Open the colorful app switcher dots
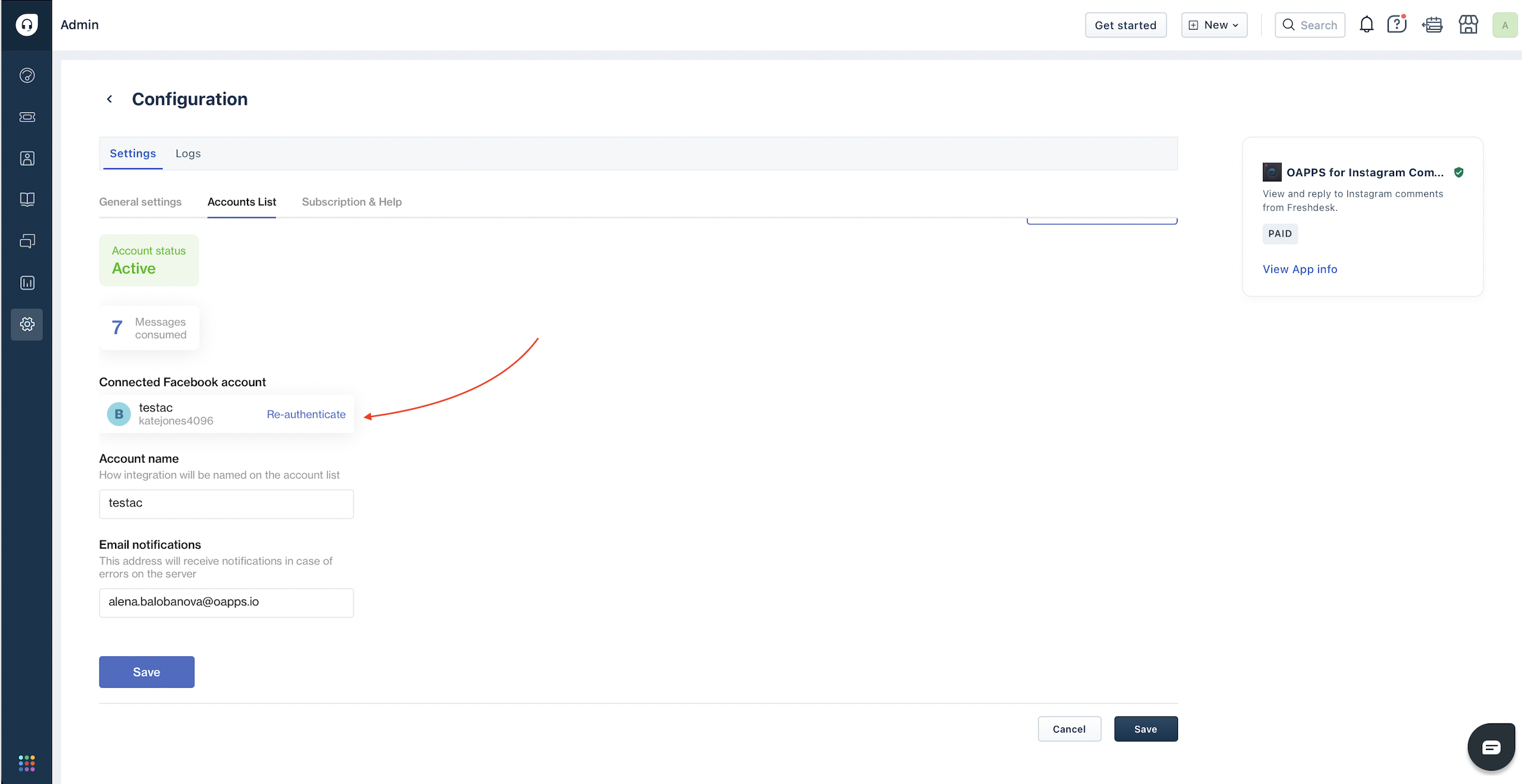This screenshot has width=1522, height=784. [27, 763]
